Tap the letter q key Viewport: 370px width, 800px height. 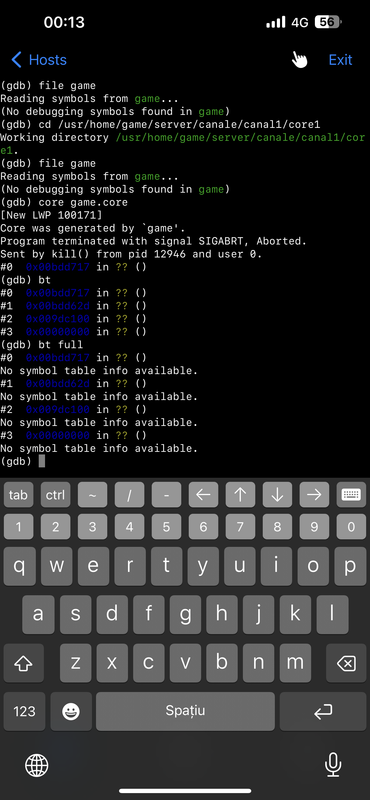[19, 566]
